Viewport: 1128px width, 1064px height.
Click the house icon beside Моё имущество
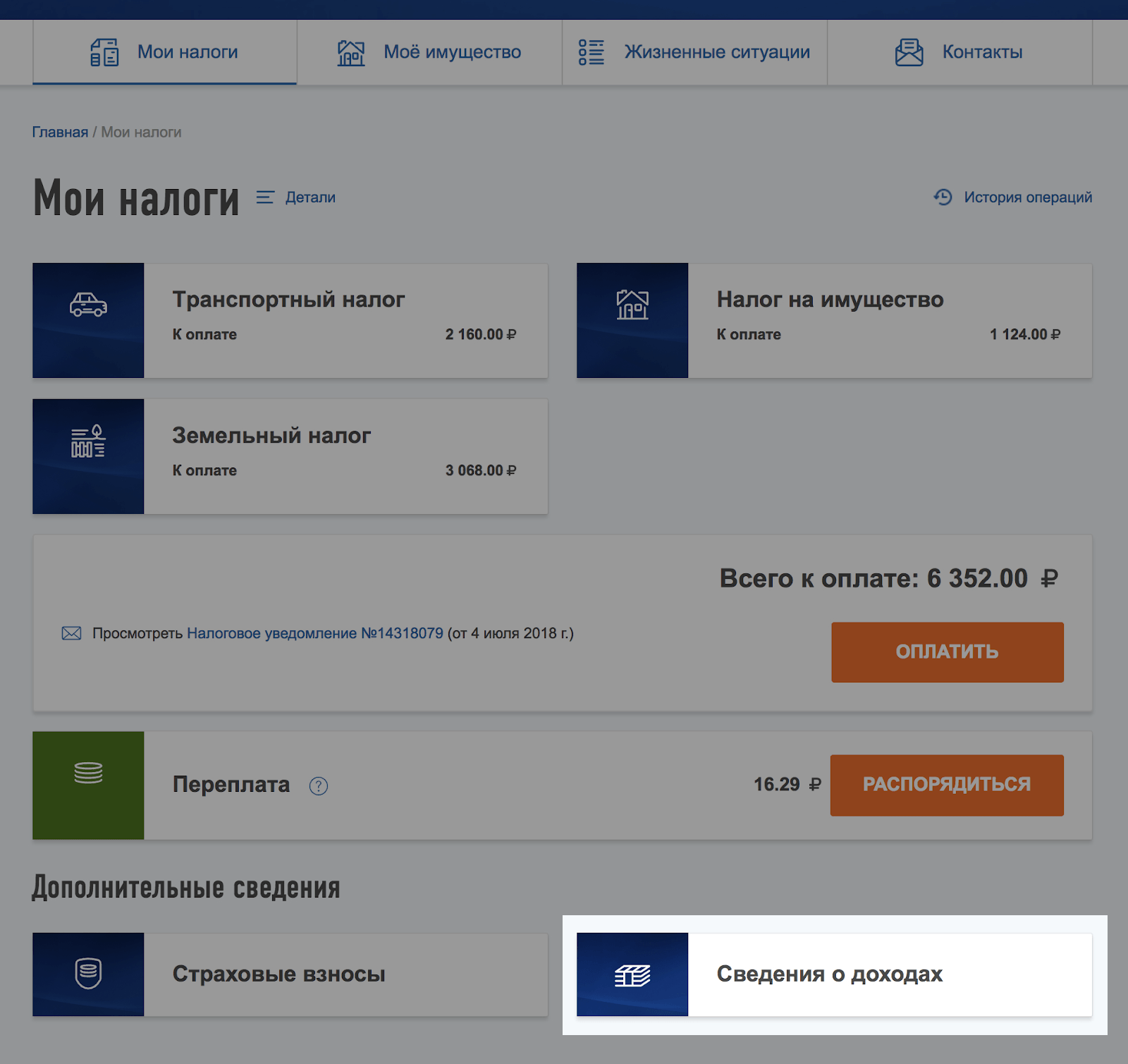tap(350, 53)
